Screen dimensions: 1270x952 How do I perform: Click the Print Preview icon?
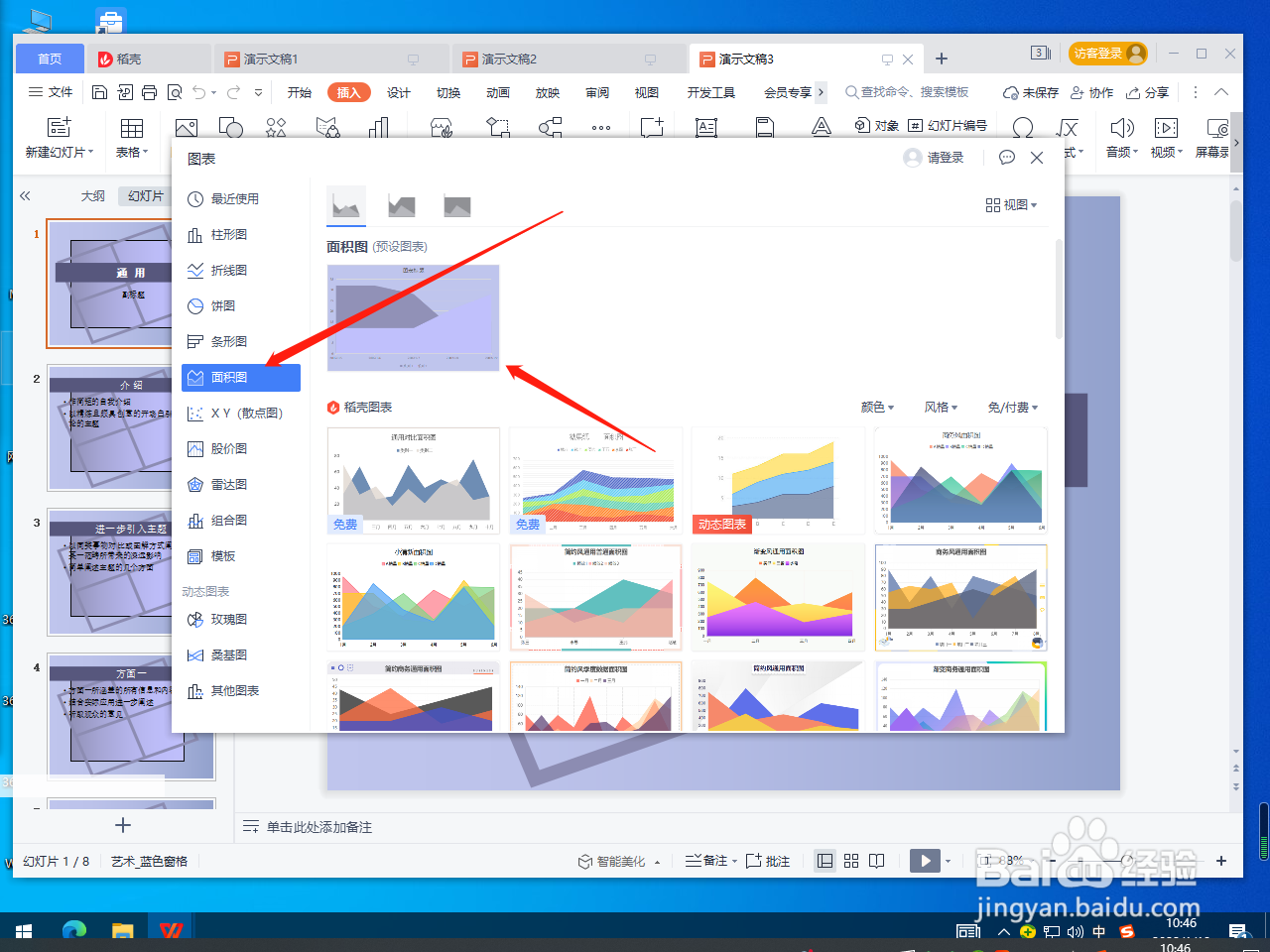pyautogui.click(x=175, y=92)
